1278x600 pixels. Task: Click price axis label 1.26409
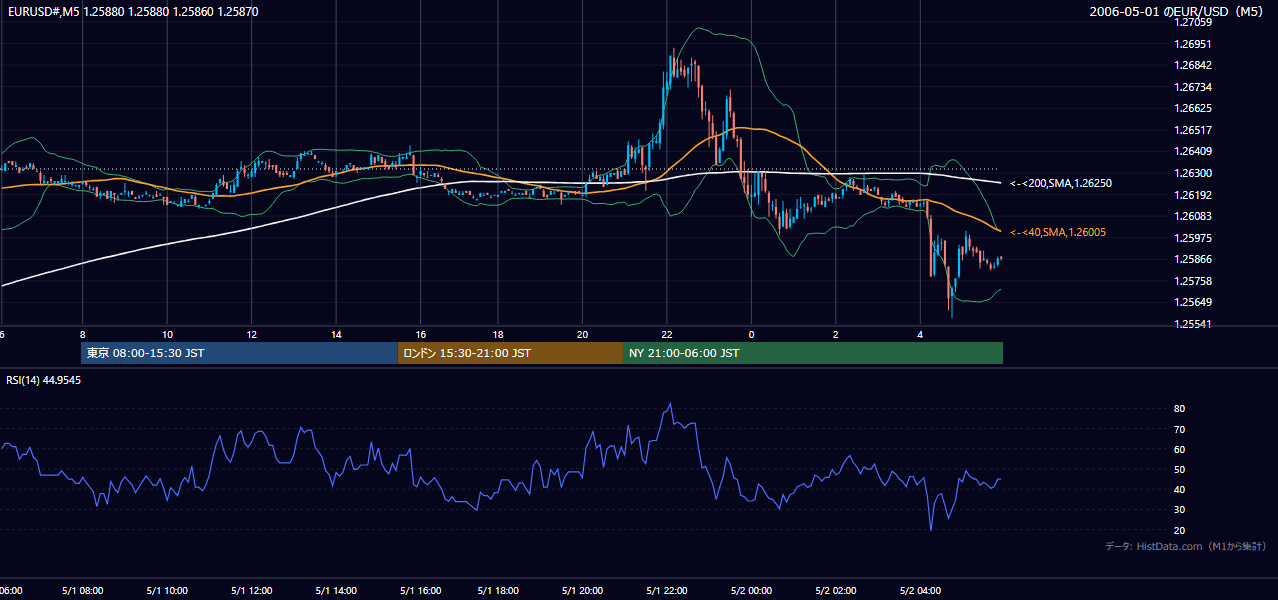(x=1192, y=152)
